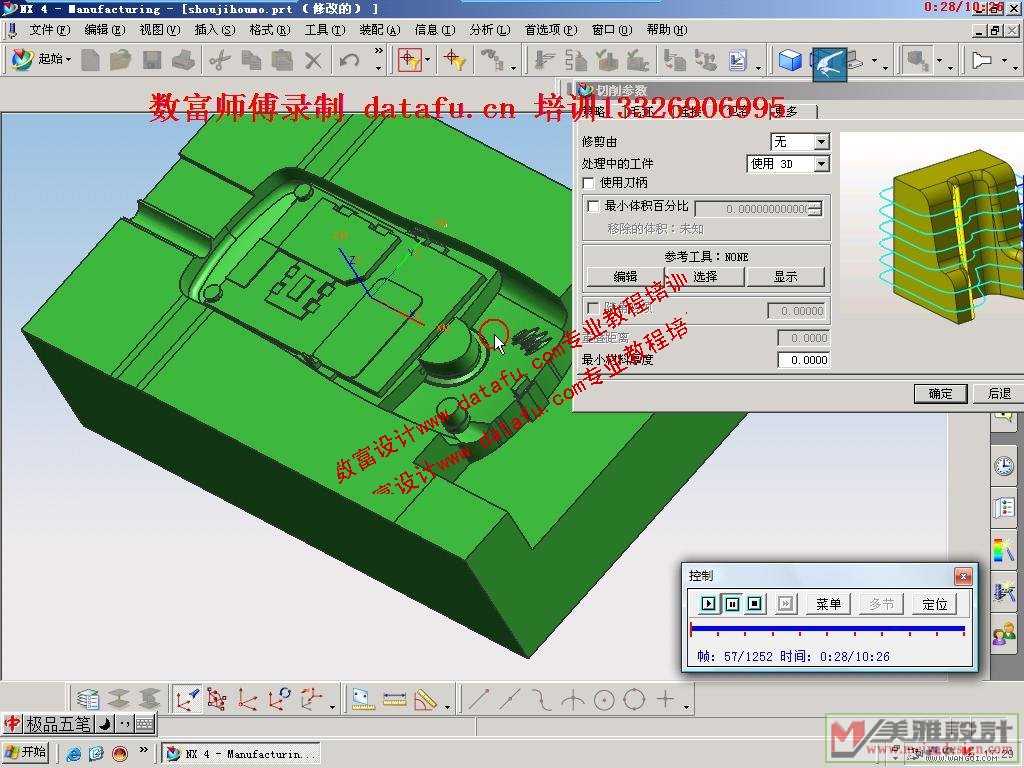This screenshot has height=768, width=1024.
Task: Click the NX 4 Manufacturing taskbar item
Action: pos(242,754)
